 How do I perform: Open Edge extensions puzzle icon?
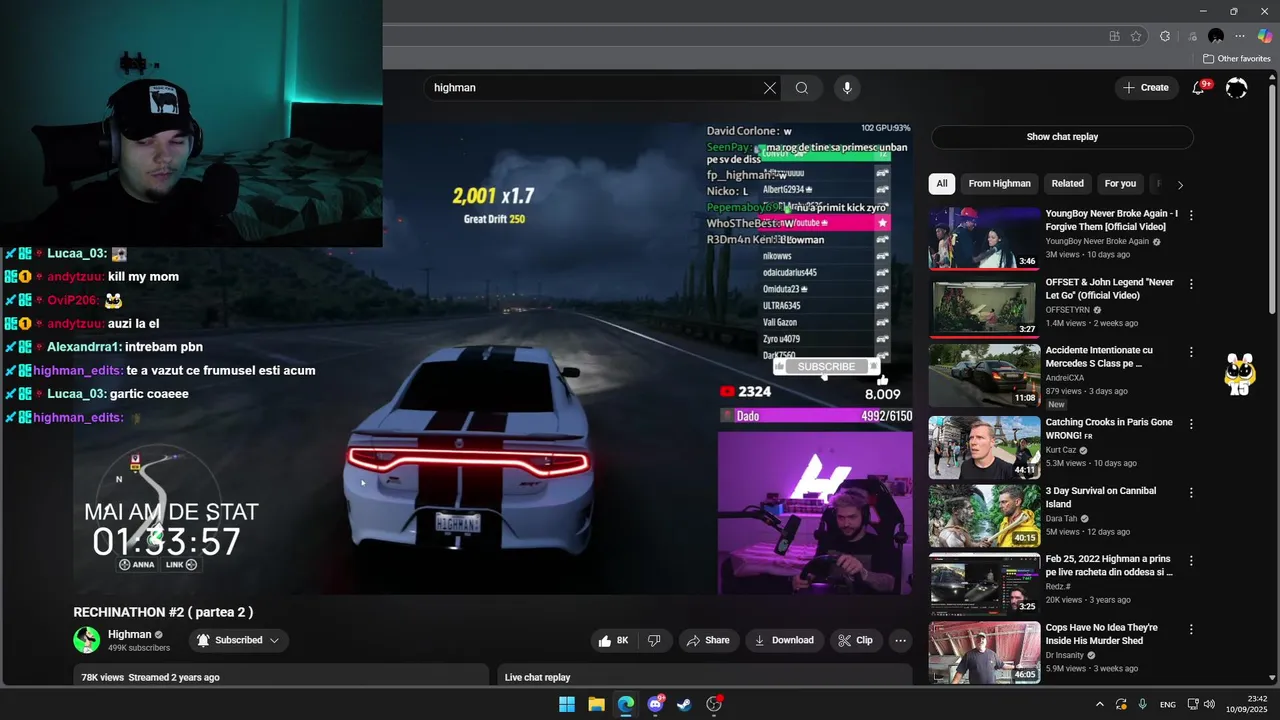[1165, 36]
